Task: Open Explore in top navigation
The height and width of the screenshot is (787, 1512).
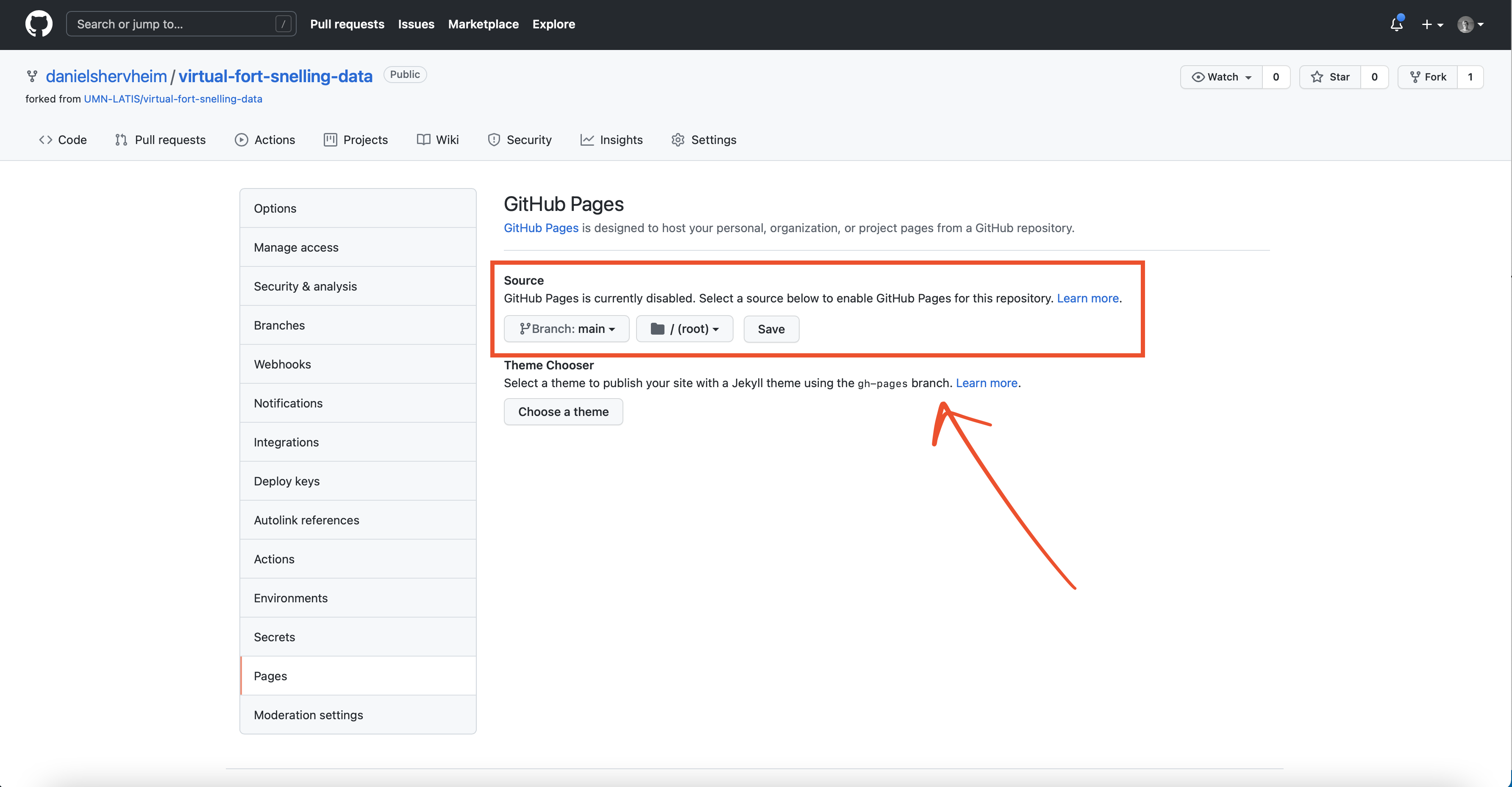Action: 553,24
